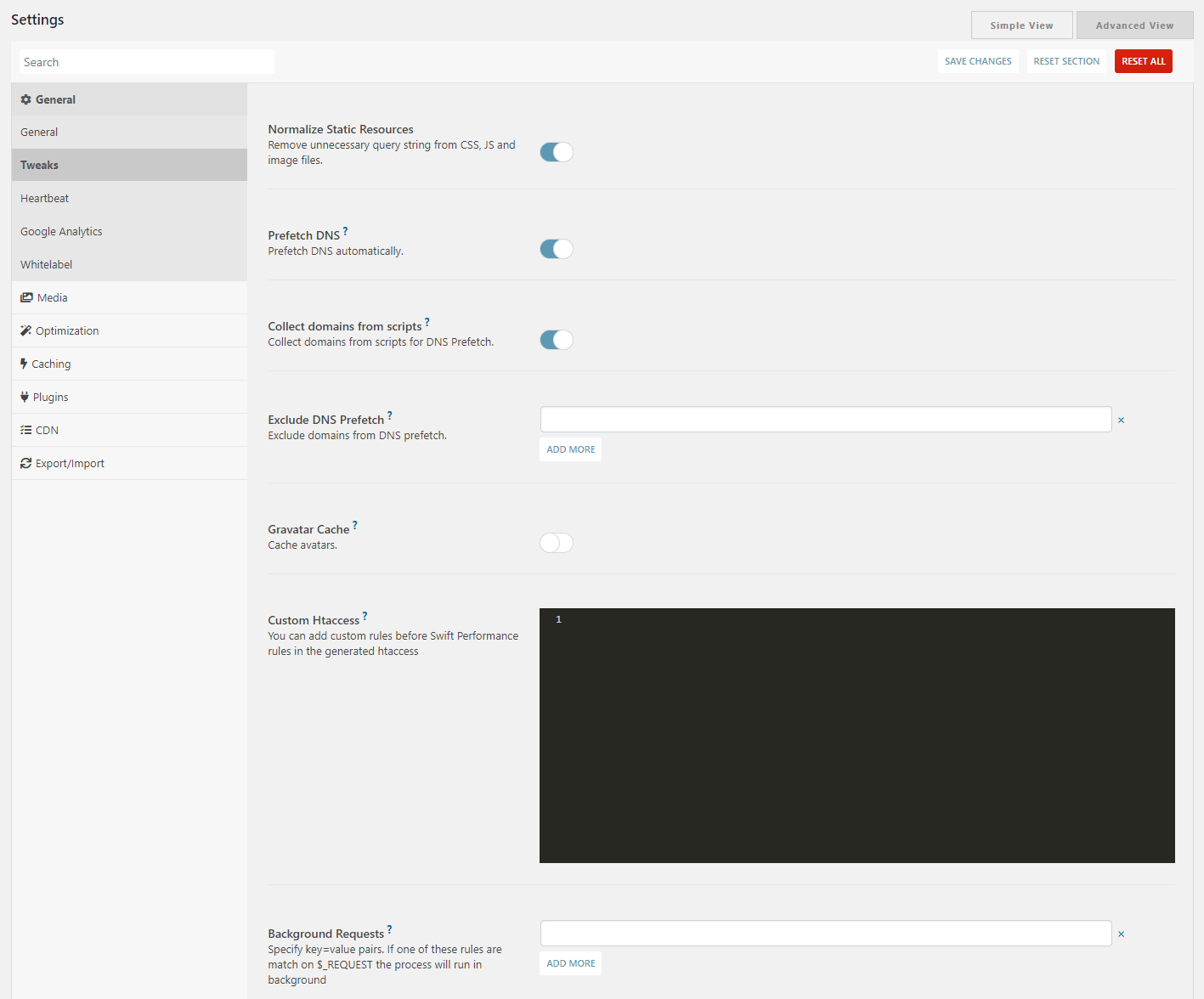
Task: Collapse the General section header
Action: [x=129, y=99]
